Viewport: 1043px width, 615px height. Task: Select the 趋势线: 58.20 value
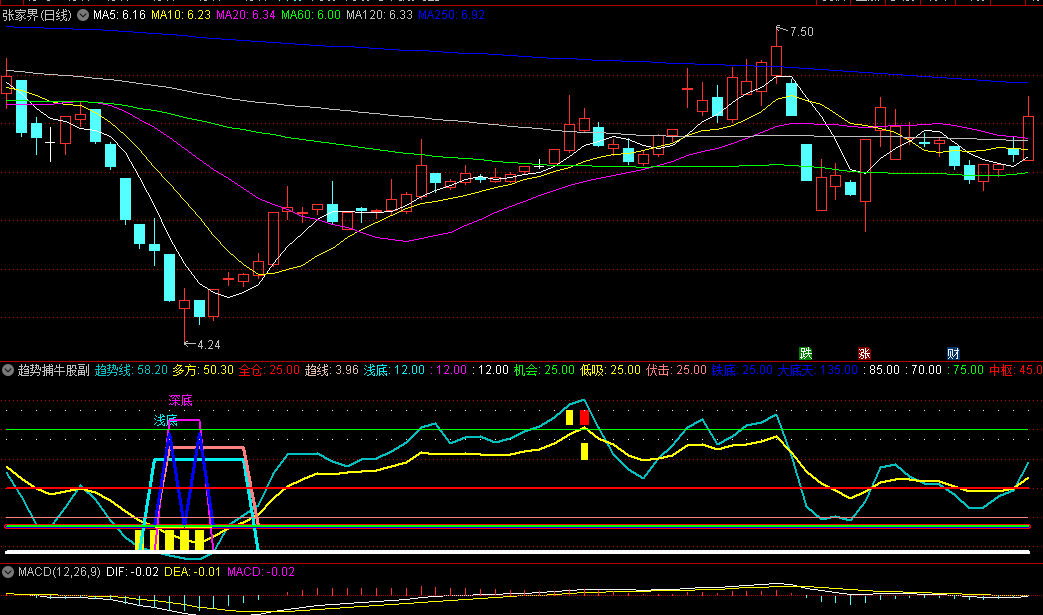(131, 370)
